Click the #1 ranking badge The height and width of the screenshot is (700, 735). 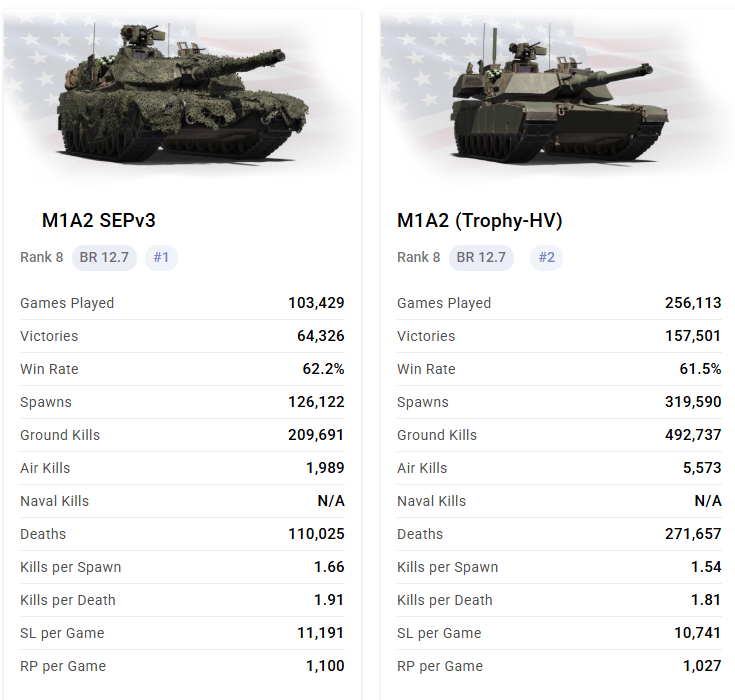click(x=161, y=257)
